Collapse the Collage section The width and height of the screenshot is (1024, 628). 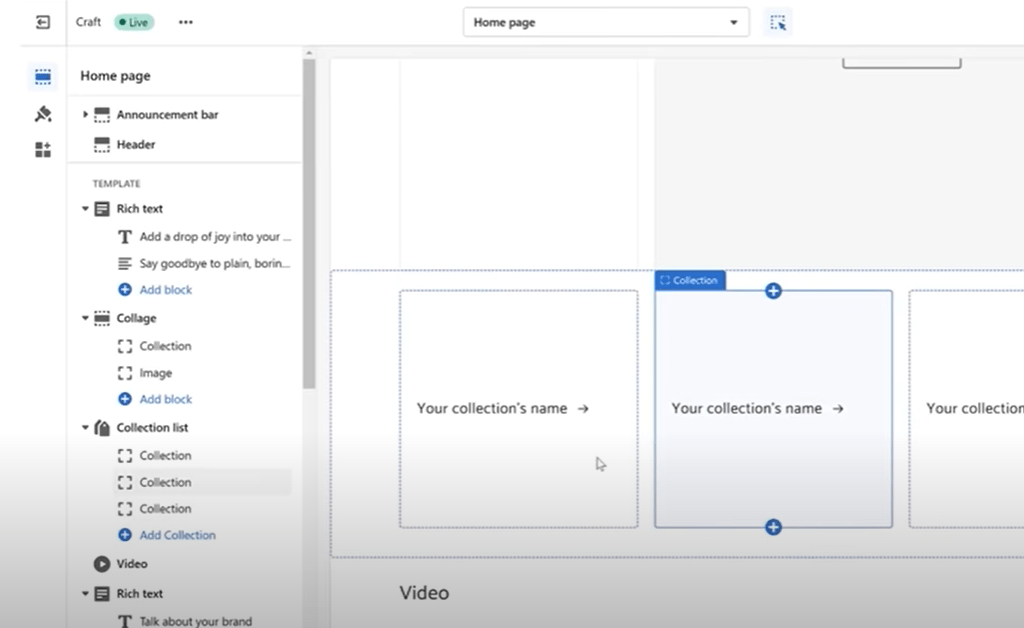pos(85,318)
